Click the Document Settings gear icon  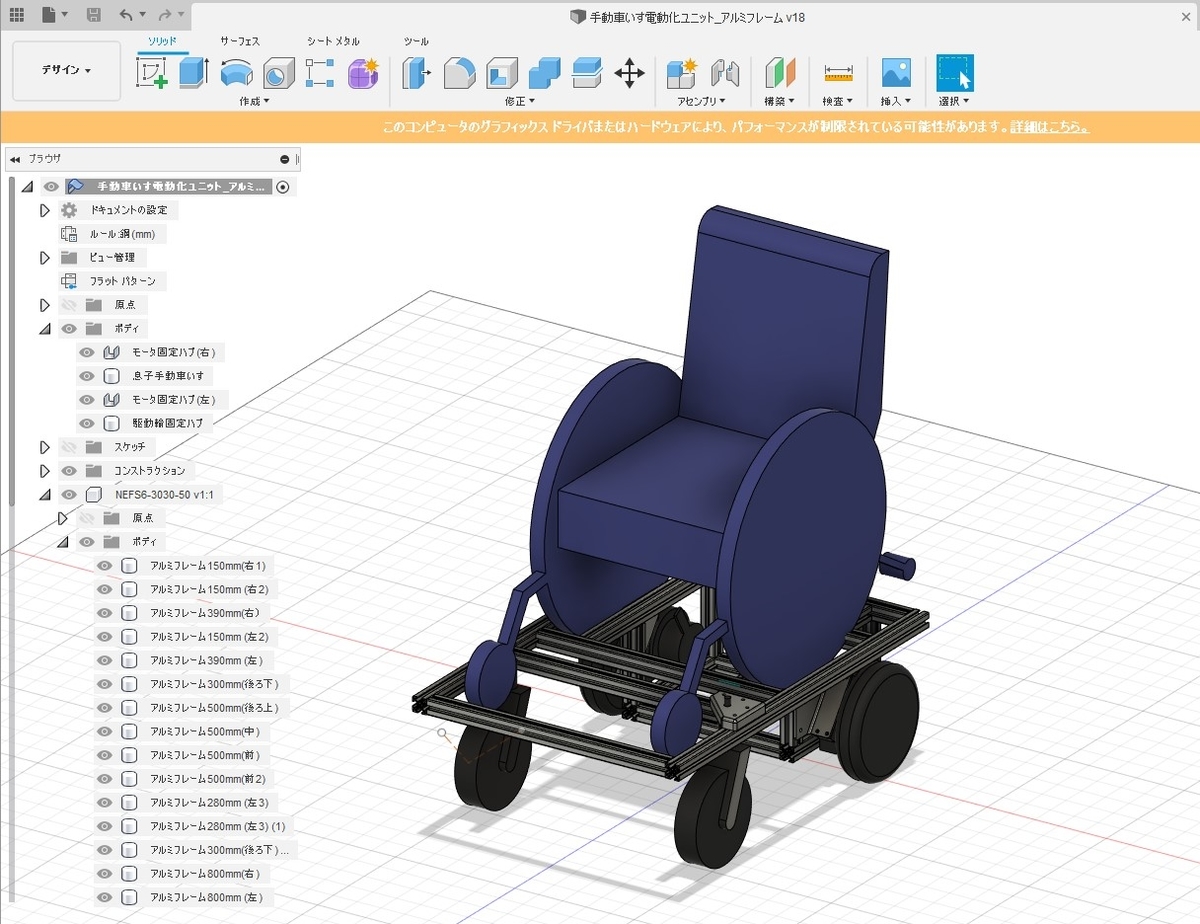69,210
